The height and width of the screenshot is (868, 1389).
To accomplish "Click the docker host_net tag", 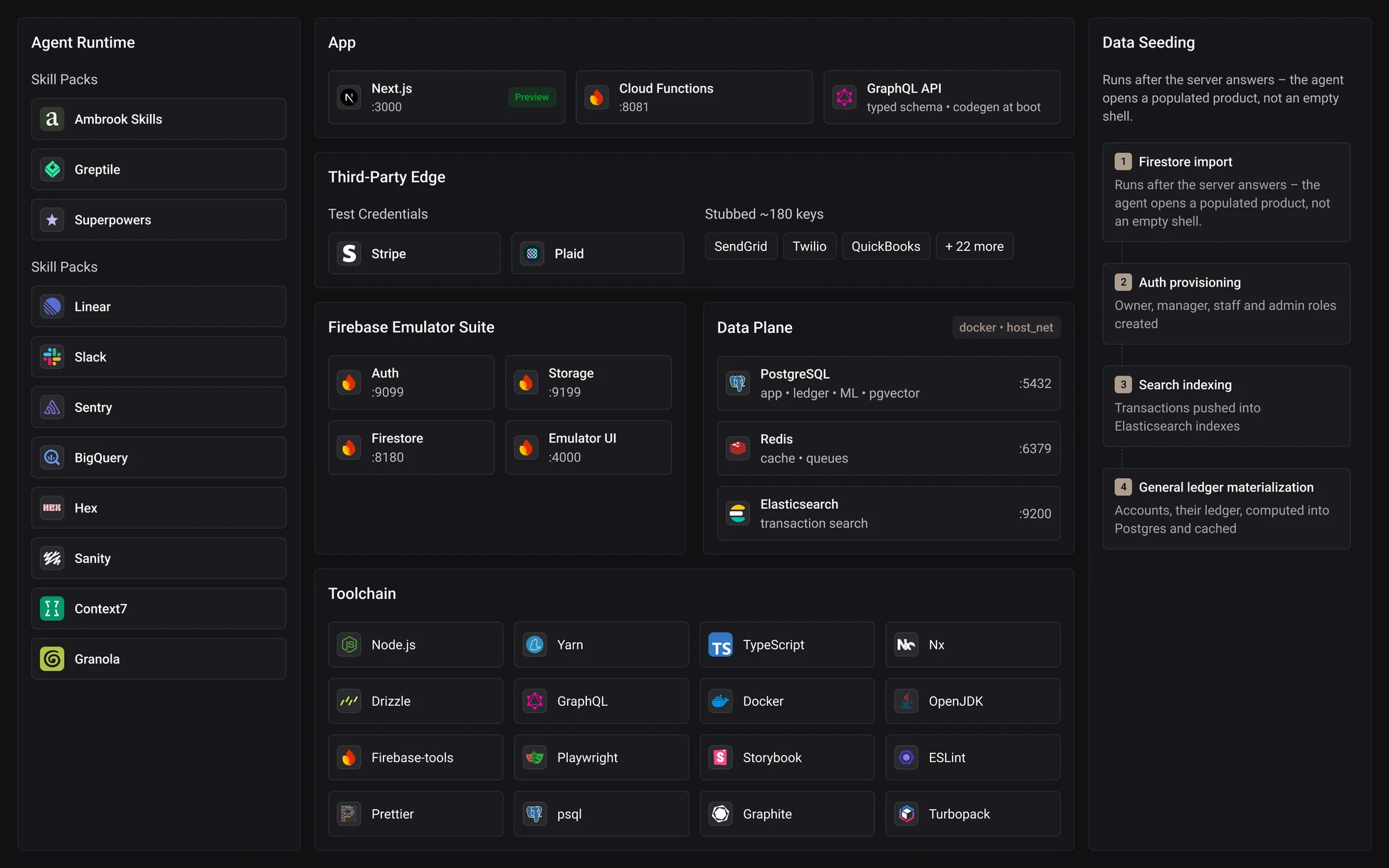I will coord(1005,327).
